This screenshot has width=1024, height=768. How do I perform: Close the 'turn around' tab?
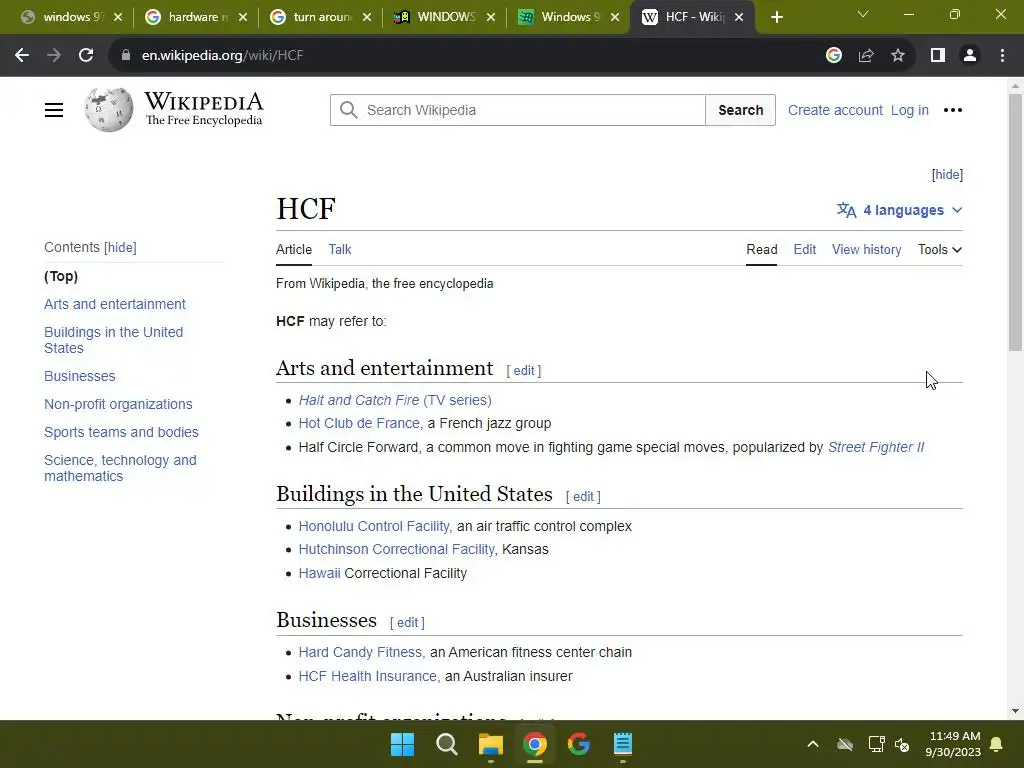(x=367, y=18)
